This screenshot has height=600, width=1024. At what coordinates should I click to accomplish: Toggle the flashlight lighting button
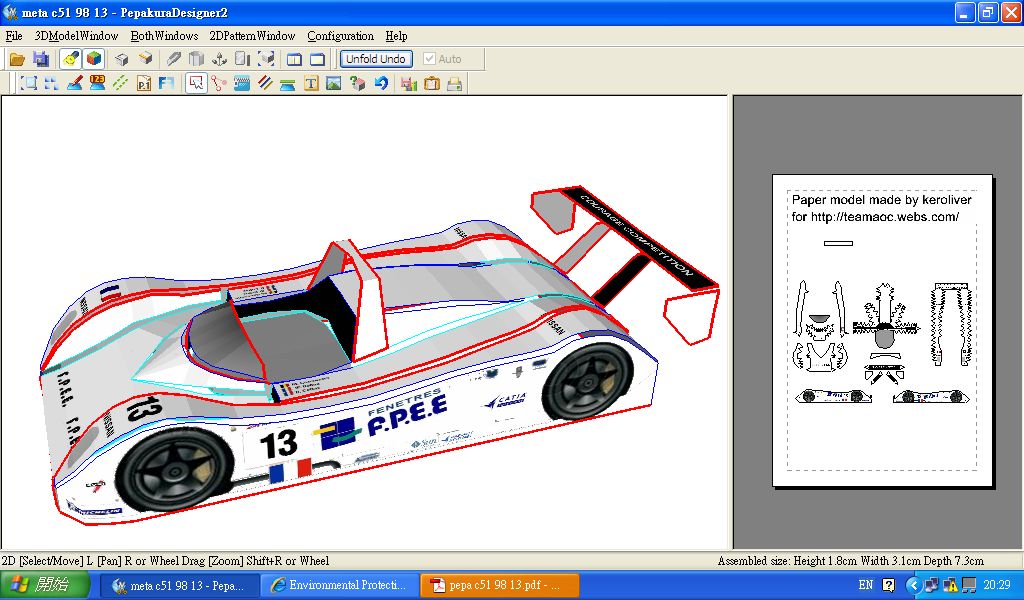[70, 59]
